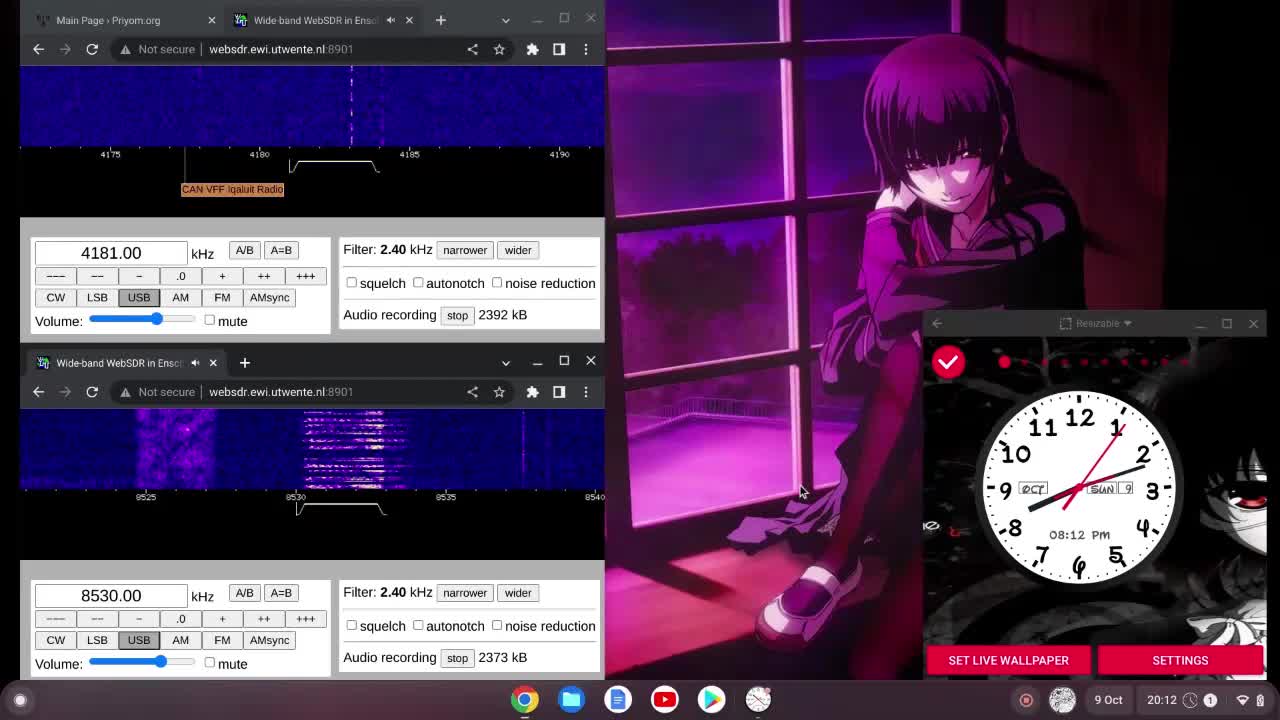
Task: Click the CAN VFF Iqaluit Radio label
Action: [x=232, y=189]
